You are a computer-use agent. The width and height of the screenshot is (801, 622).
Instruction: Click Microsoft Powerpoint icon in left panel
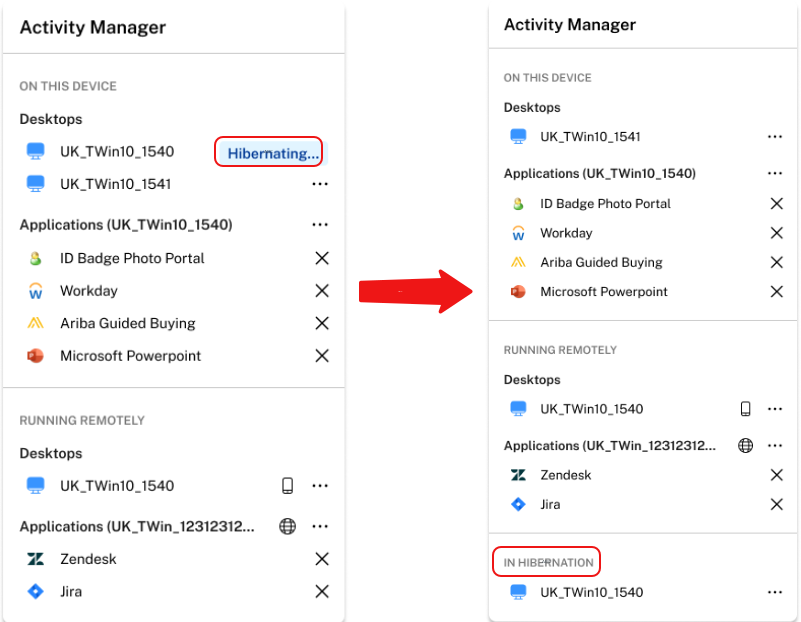[x=36, y=356]
